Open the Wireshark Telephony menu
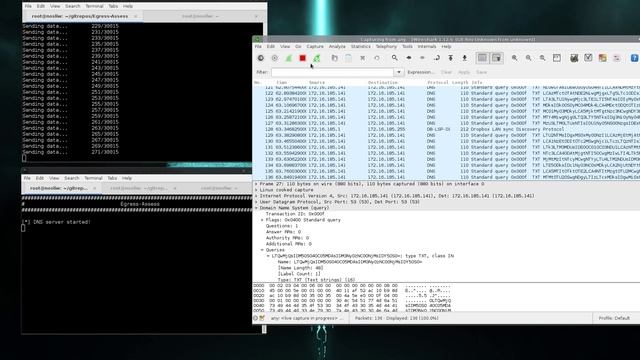Viewport: 640px width, 360px height. point(386,47)
